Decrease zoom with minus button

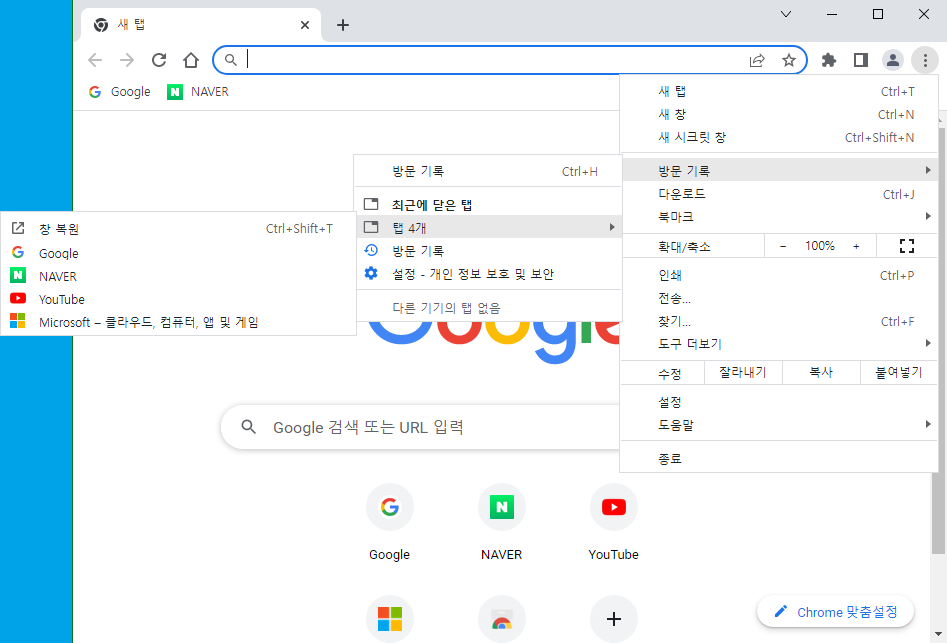click(783, 246)
